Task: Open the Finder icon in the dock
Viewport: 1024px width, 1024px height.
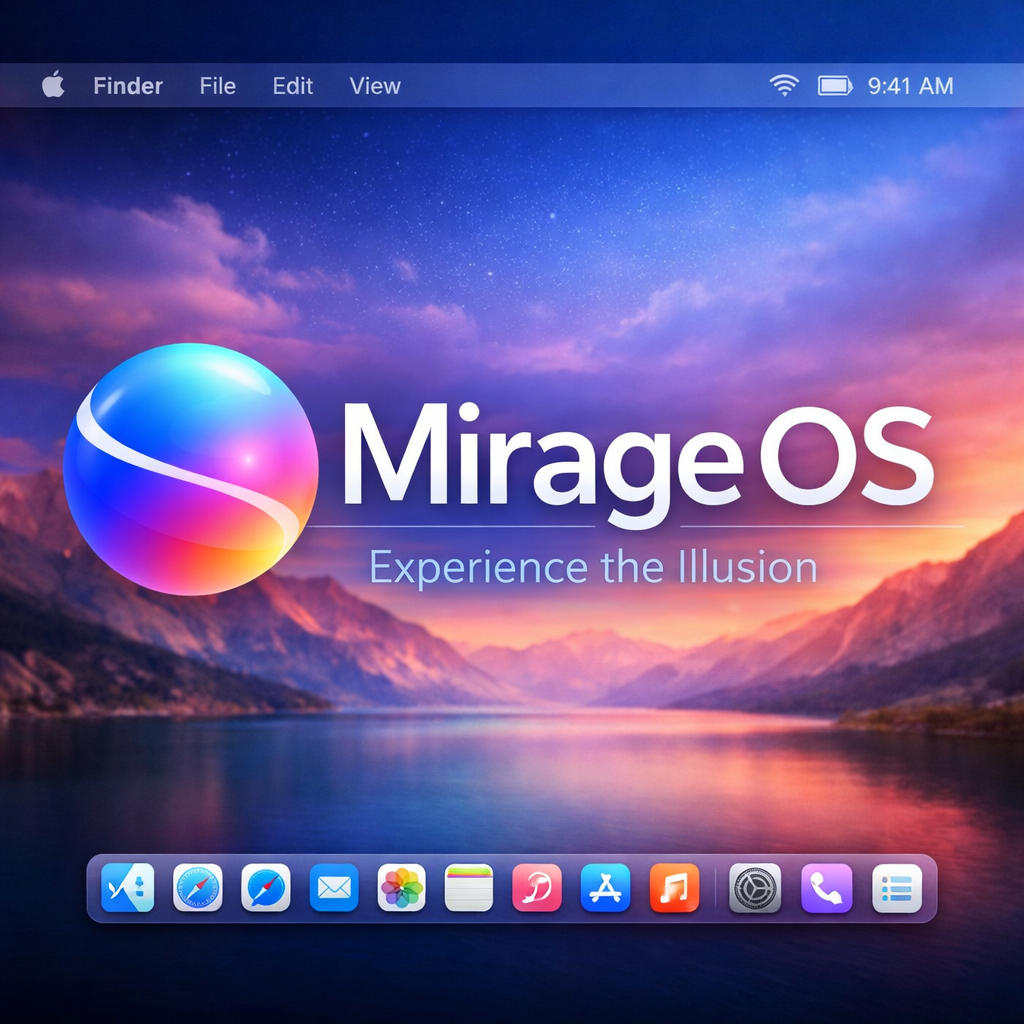Action: 128,887
